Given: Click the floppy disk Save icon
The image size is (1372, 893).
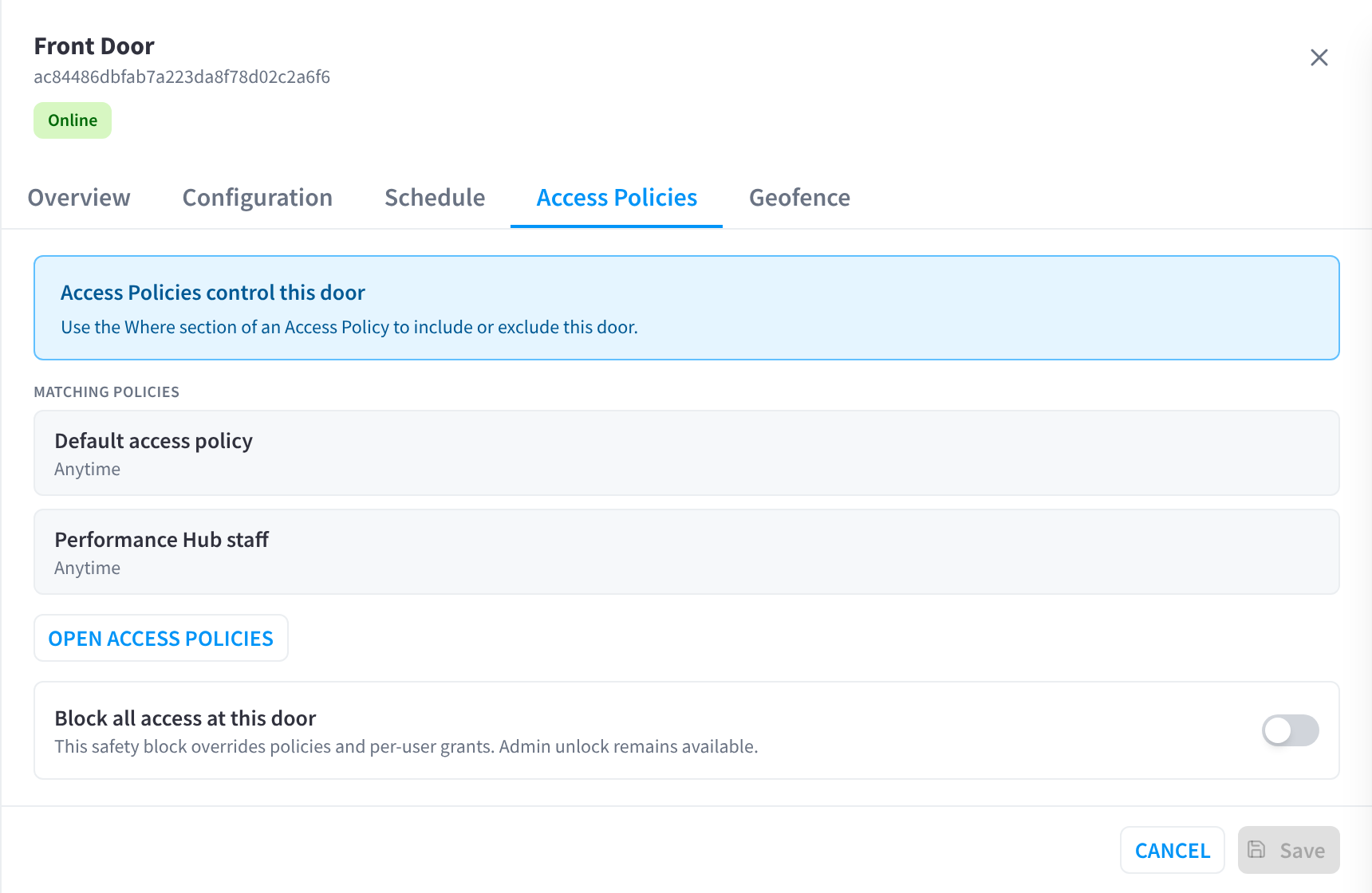Looking at the screenshot, I should 1256,849.
